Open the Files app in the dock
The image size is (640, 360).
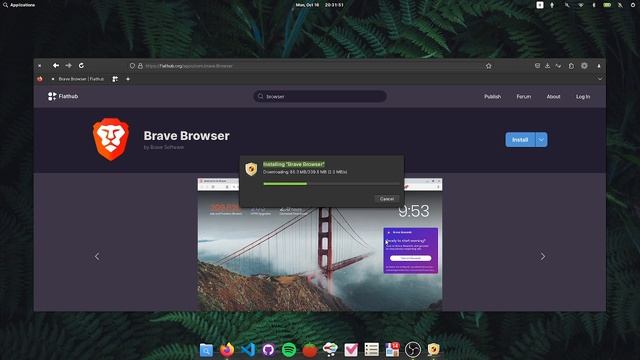pos(206,350)
